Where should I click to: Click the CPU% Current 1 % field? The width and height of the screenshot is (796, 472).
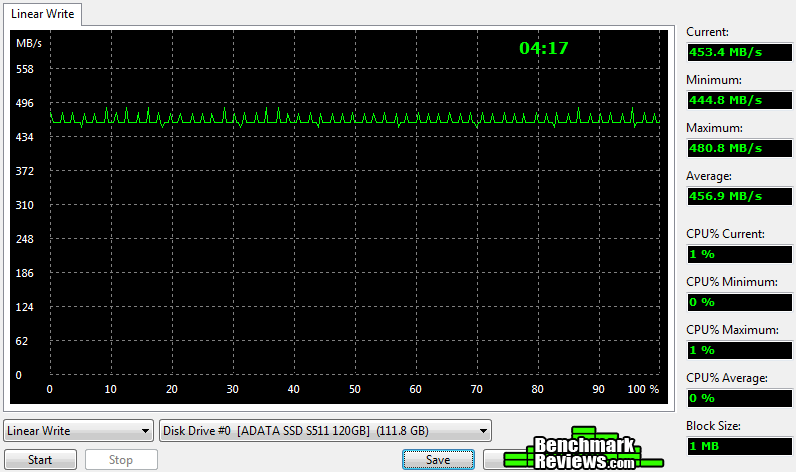coord(740,254)
